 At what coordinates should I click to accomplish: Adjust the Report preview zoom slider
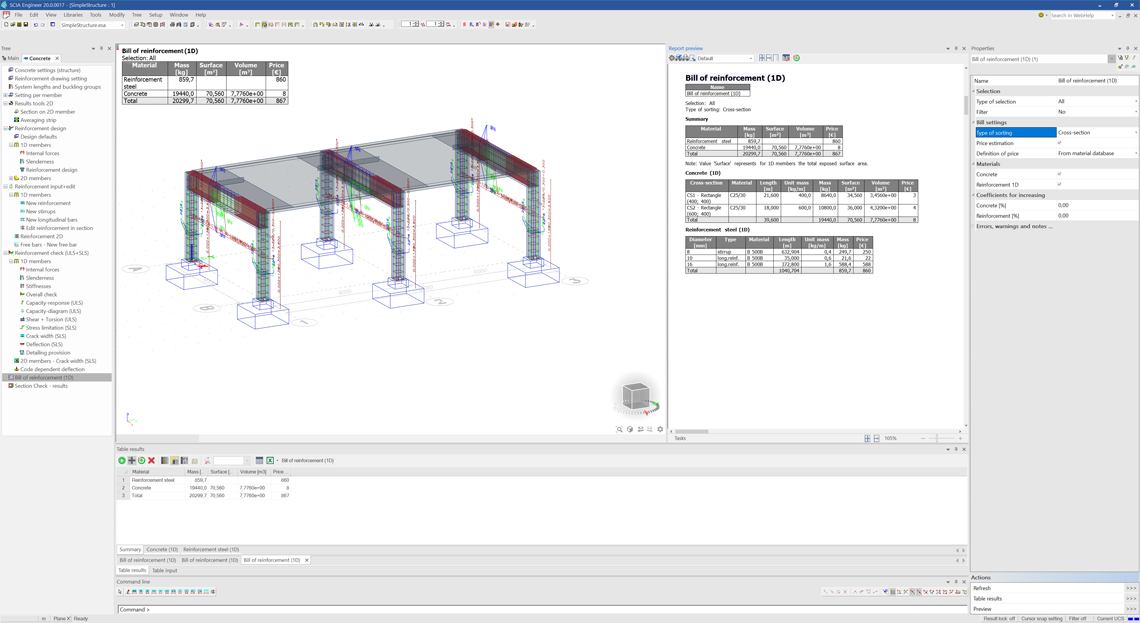click(x=938, y=438)
